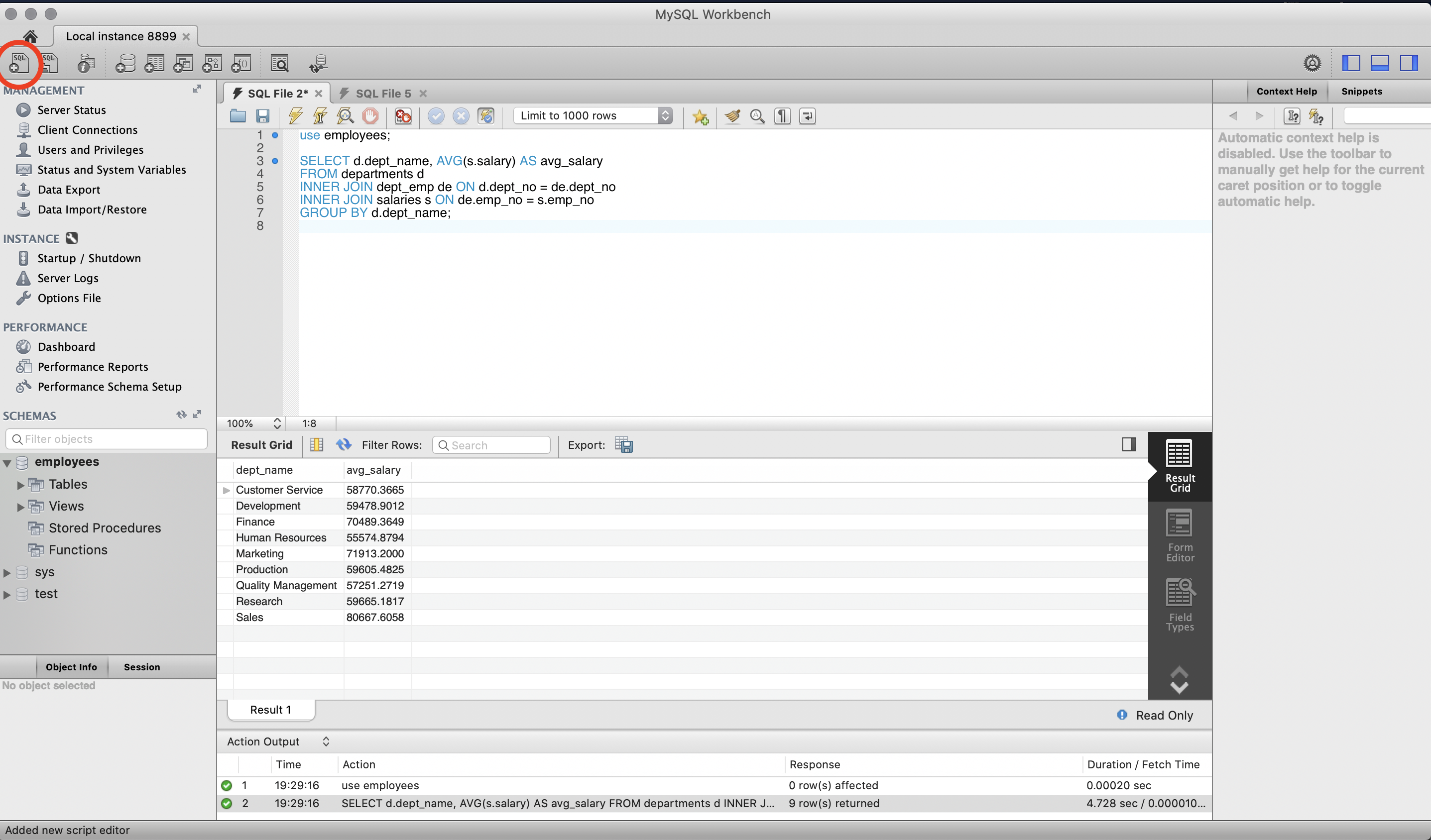Expand the Tables tree item
The height and width of the screenshot is (840, 1431).
point(21,484)
